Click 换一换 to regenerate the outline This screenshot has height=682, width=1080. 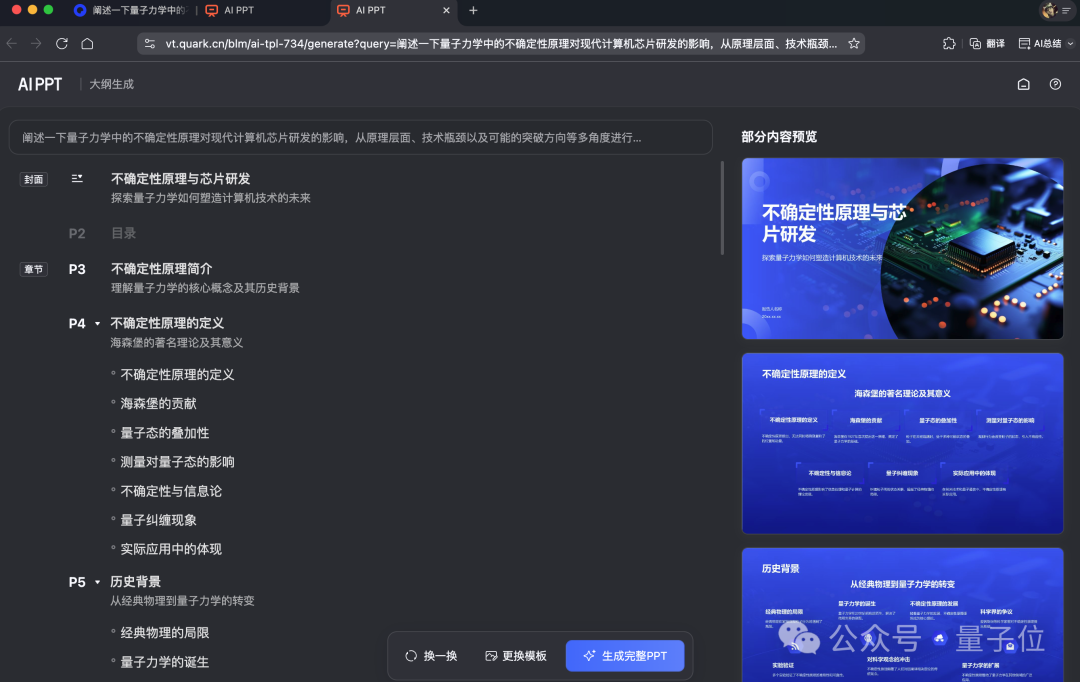tap(431, 656)
